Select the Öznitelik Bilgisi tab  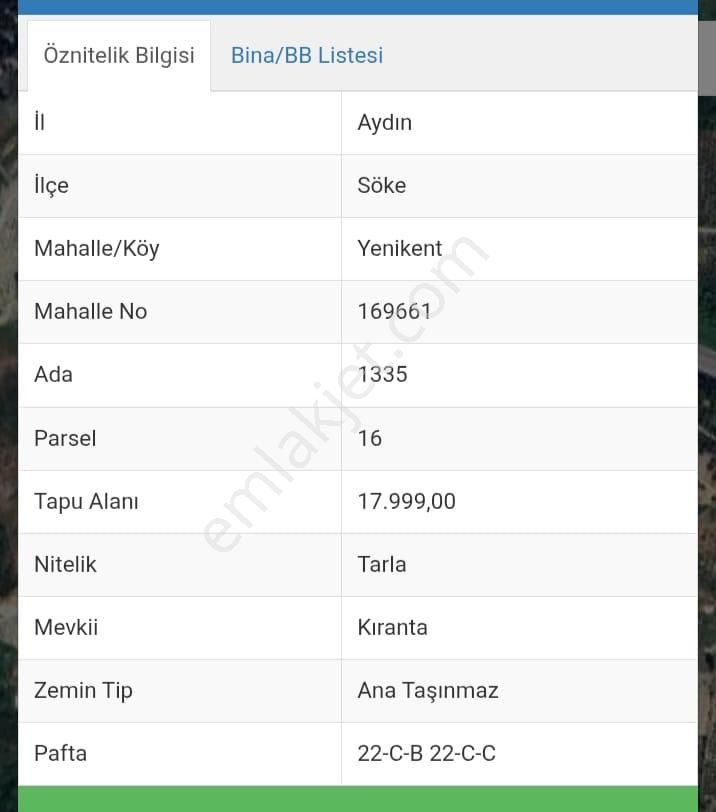119,55
